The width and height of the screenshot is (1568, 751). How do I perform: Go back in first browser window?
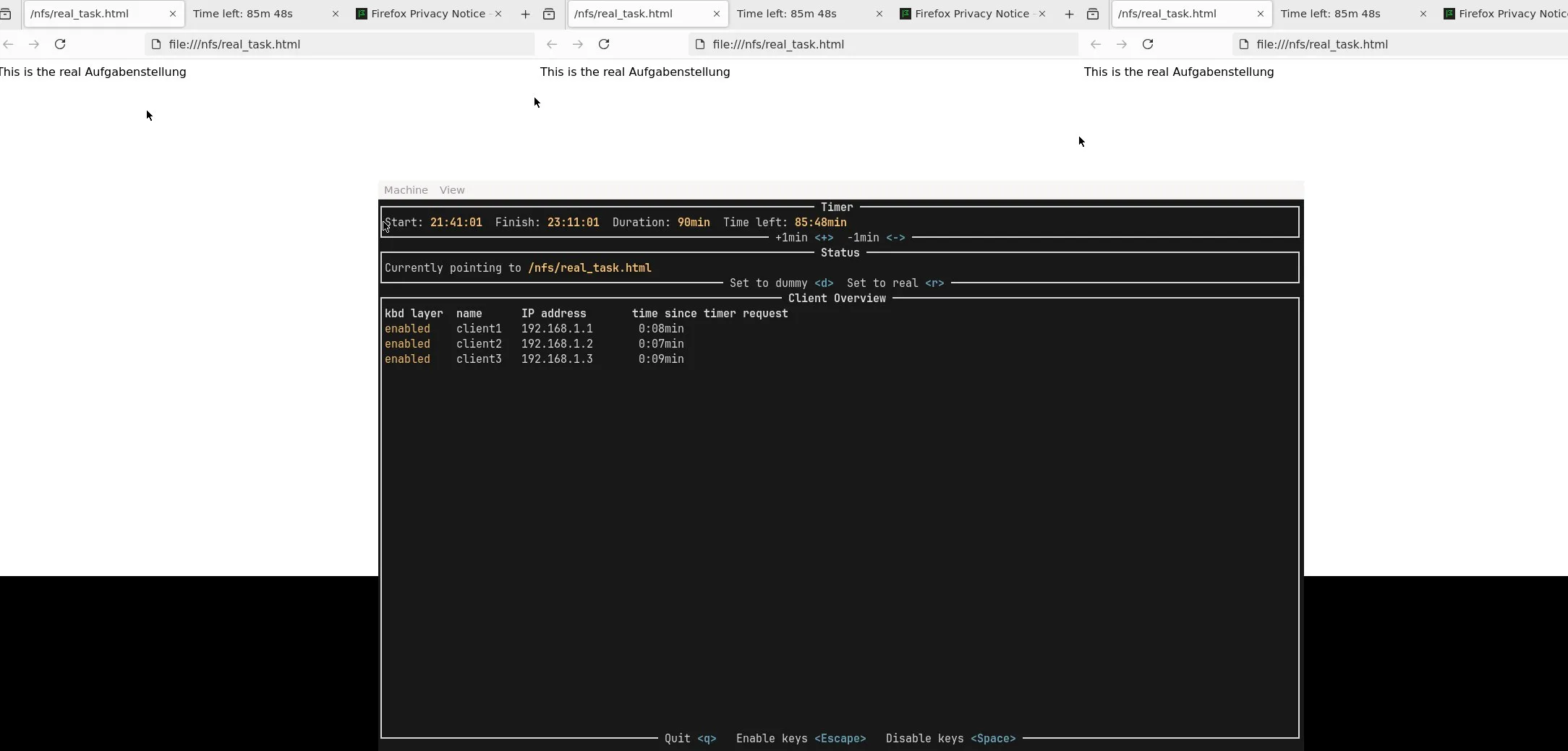(x=9, y=44)
